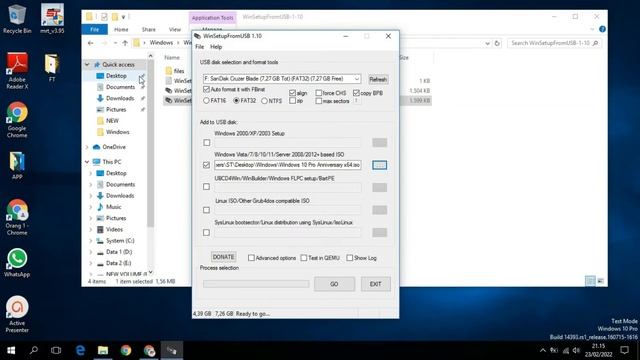The image size is (640, 360).
Task: Switch Explorer to details view icon
Action: point(590,281)
